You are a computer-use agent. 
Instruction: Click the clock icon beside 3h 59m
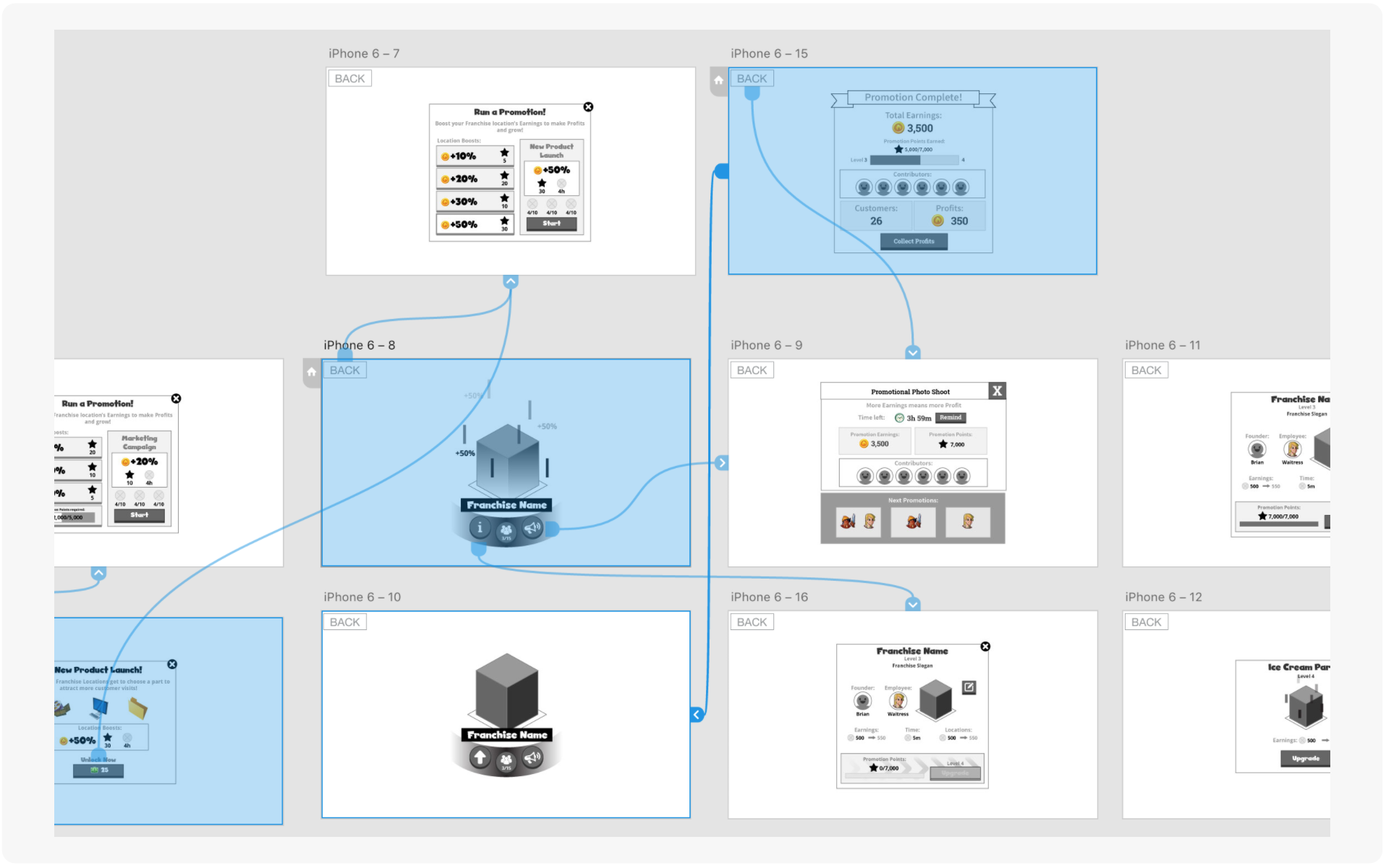[899, 418]
